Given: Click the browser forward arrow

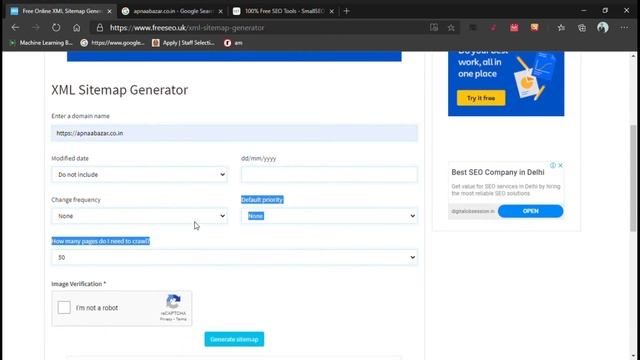Looking at the screenshot, I should click(36, 28).
